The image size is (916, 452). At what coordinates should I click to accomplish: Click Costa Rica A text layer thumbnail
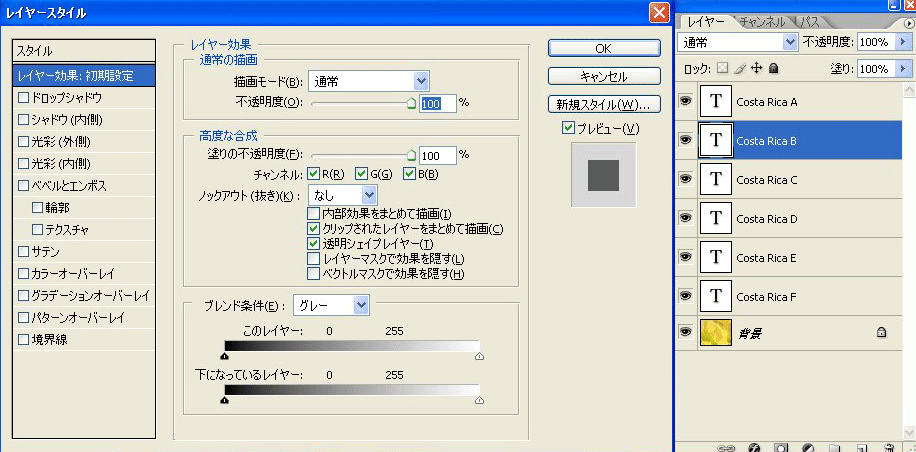point(715,102)
